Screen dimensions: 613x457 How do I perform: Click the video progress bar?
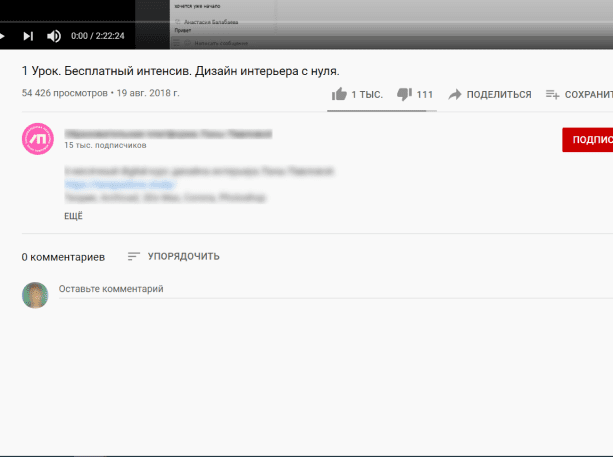pyautogui.click(x=306, y=22)
